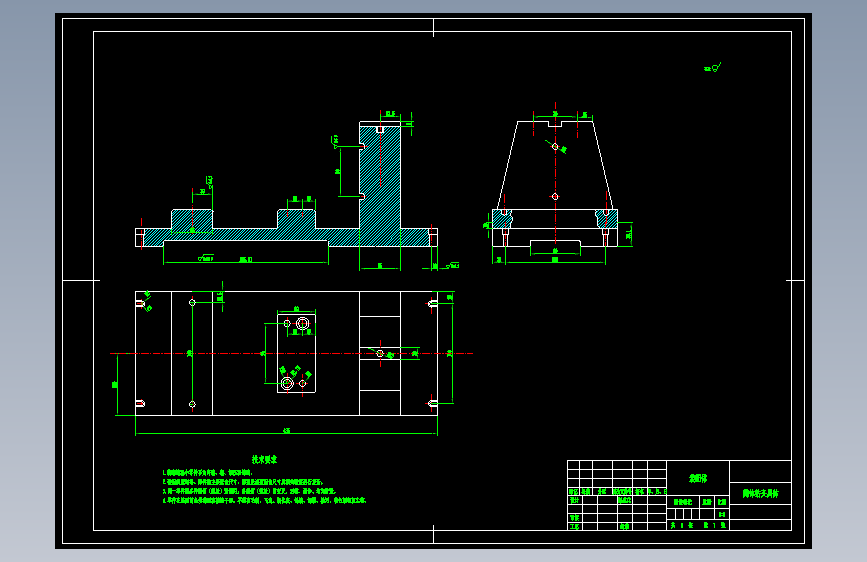Select the trapezoidal side view outline
Image resolution: width=867 pixels, height=562 pixels.
(x=555, y=165)
